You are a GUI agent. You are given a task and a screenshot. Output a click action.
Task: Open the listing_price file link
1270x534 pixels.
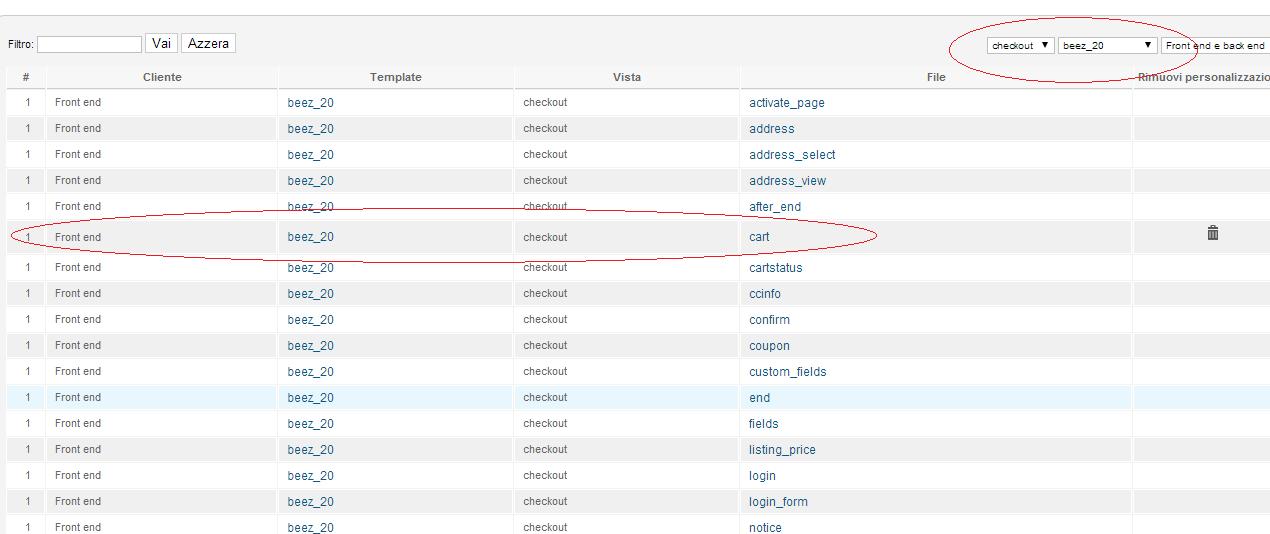click(x=782, y=450)
